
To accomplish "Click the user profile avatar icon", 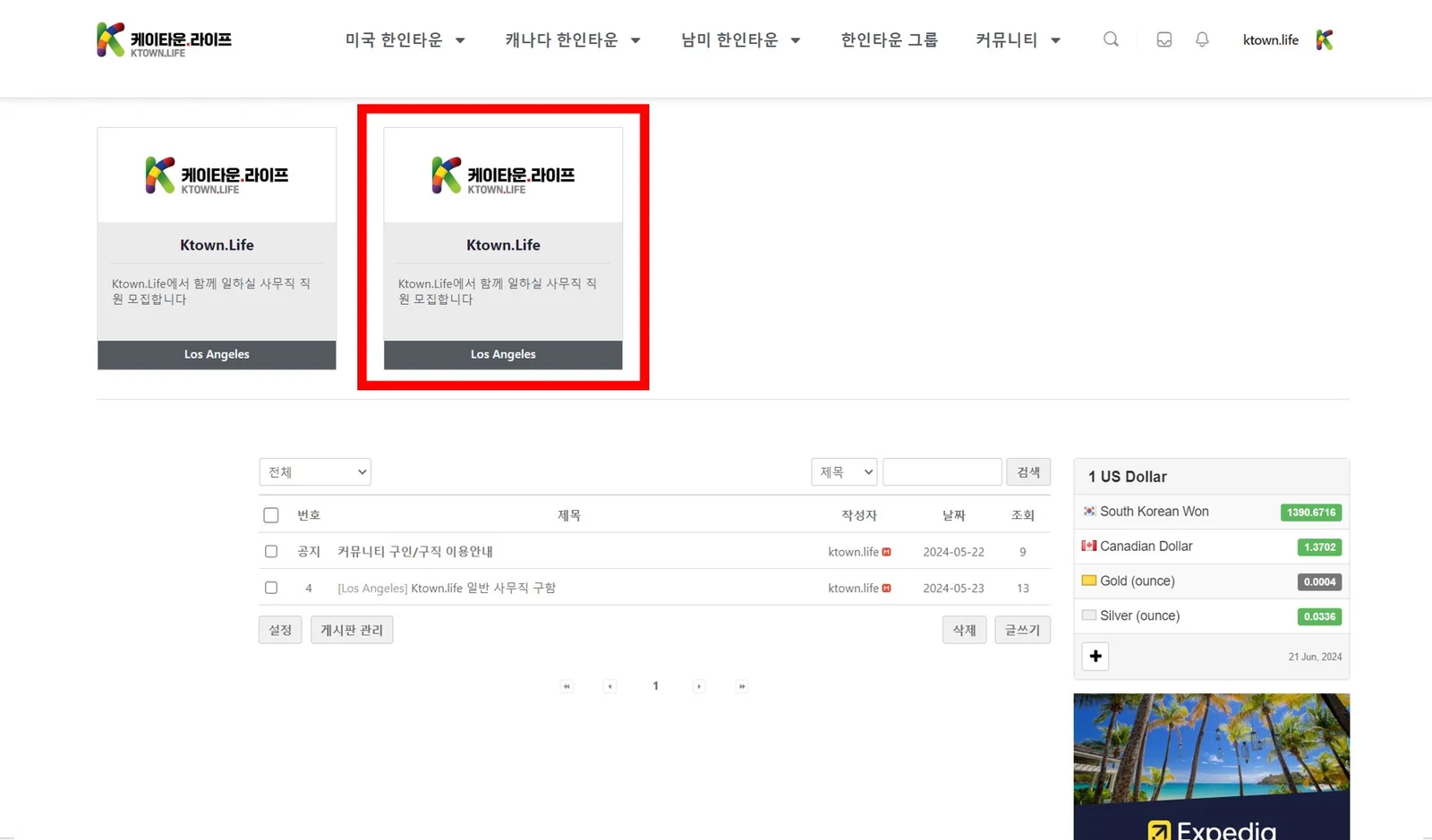I will (x=1325, y=40).
